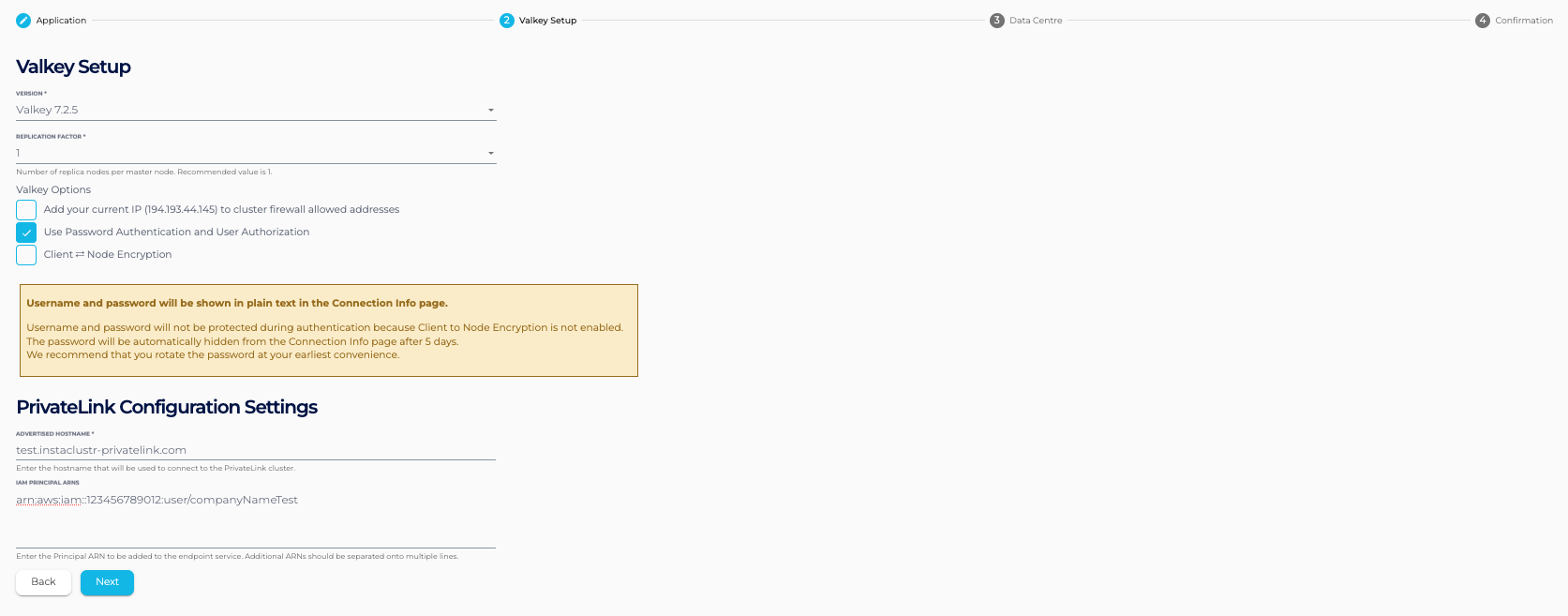Select the Confirmation step label
The image size is (1568, 616).
coord(1524,21)
